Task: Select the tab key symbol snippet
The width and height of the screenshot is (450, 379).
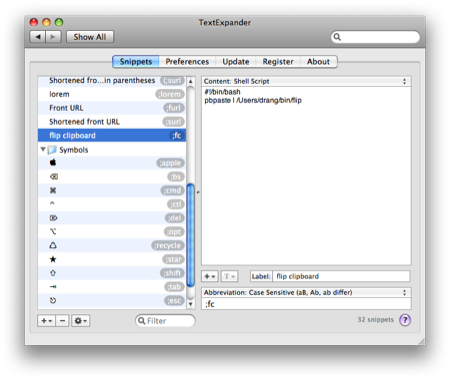Action: (112, 287)
